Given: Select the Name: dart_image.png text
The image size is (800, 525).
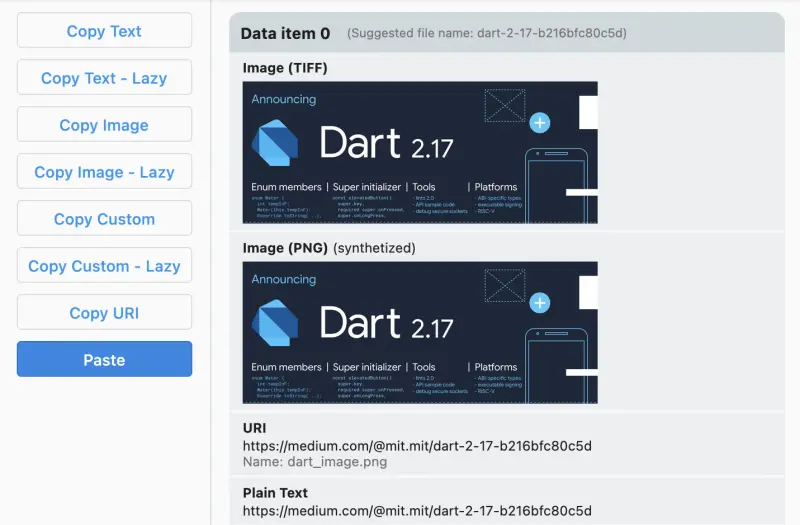Looking at the screenshot, I should (x=315, y=462).
